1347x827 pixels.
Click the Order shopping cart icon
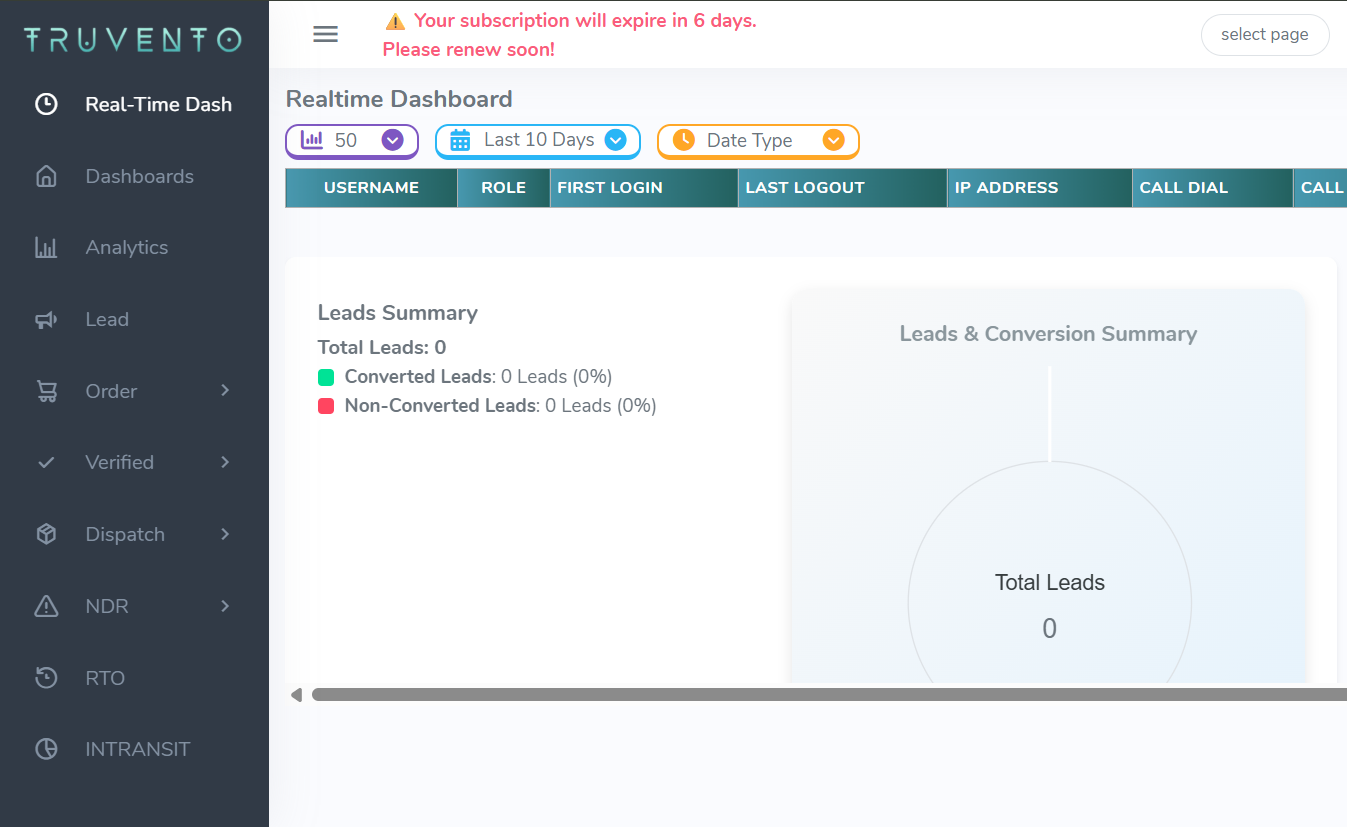tap(46, 391)
